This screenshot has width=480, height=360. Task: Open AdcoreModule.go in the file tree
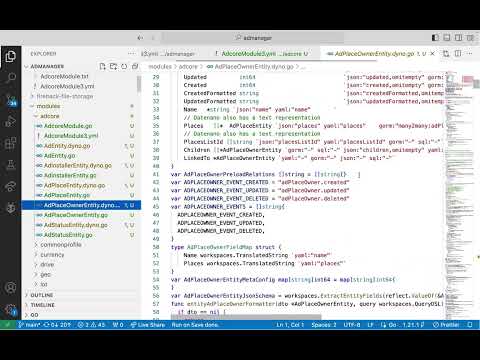pos(68,126)
